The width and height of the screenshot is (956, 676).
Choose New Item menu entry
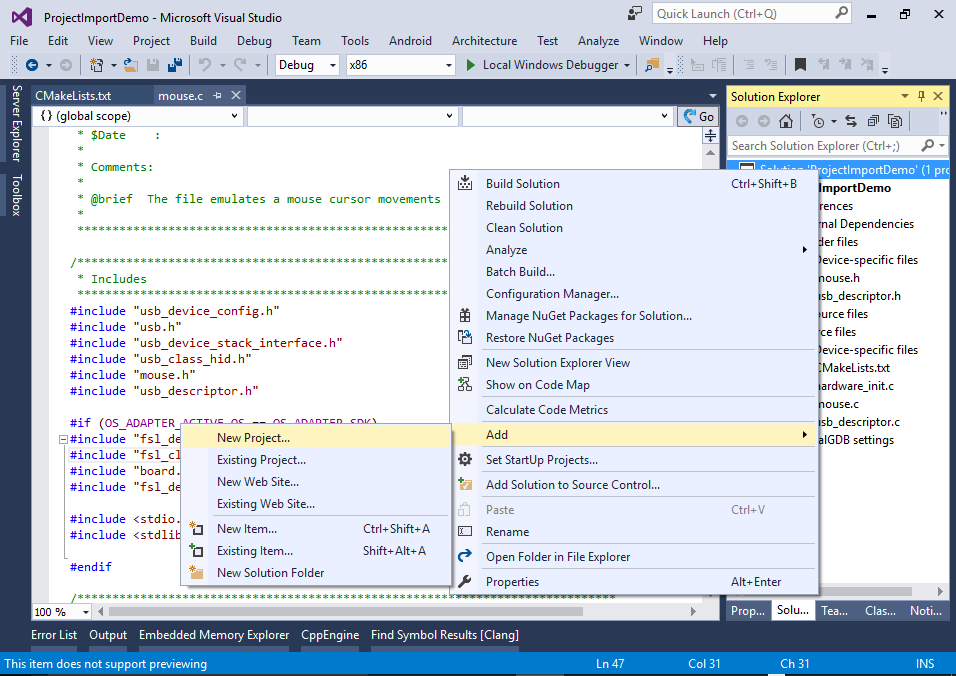[x=316, y=528]
